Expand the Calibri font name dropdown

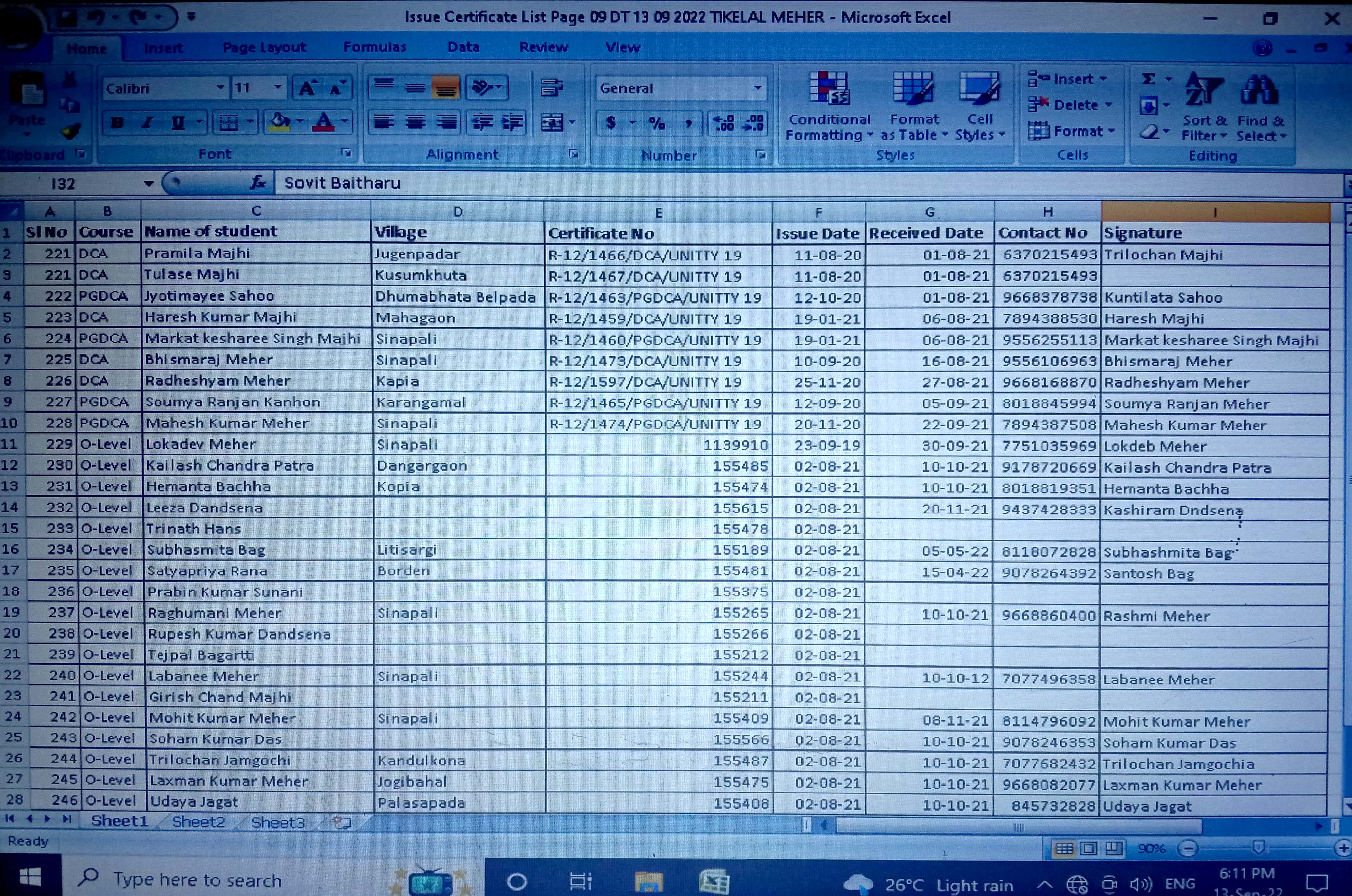(x=220, y=88)
